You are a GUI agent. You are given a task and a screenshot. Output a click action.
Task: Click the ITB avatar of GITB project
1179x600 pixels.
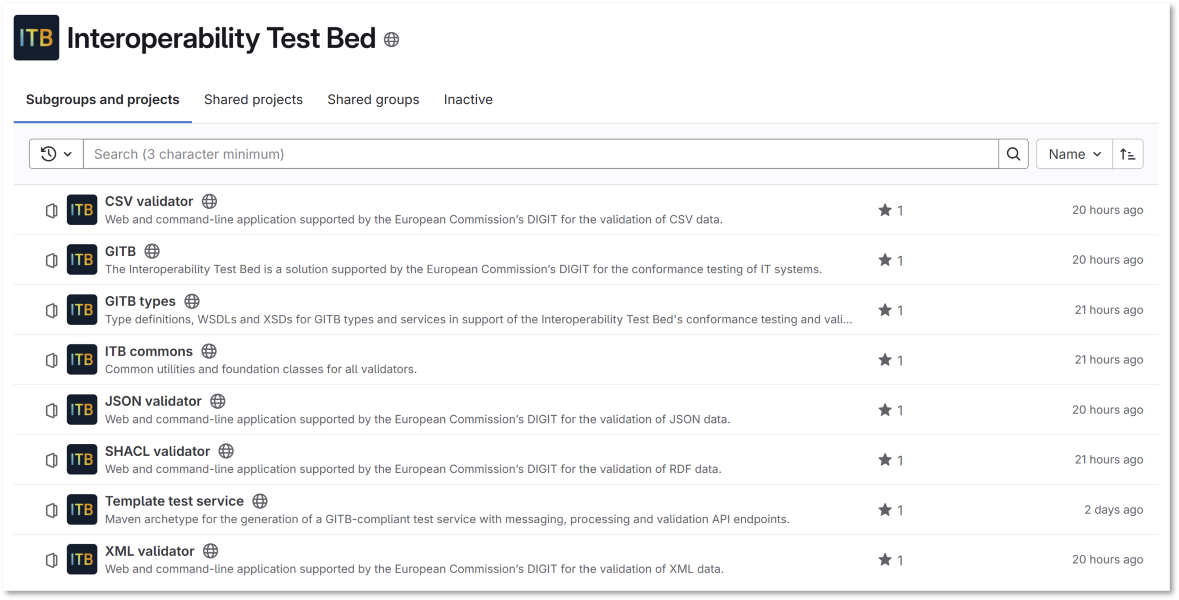coord(82,260)
